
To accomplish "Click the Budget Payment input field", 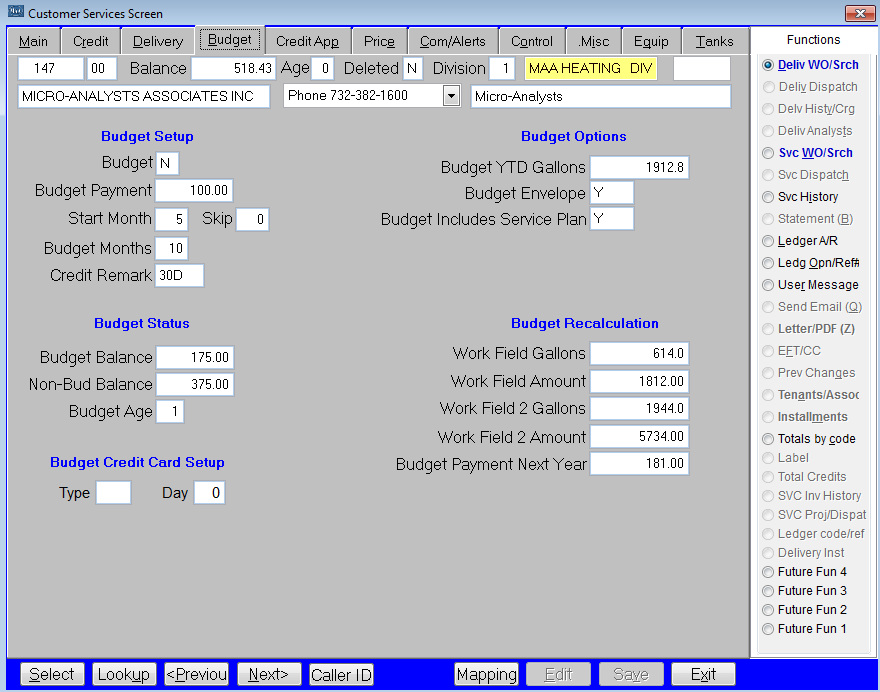I will pyautogui.click(x=194, y=191).
